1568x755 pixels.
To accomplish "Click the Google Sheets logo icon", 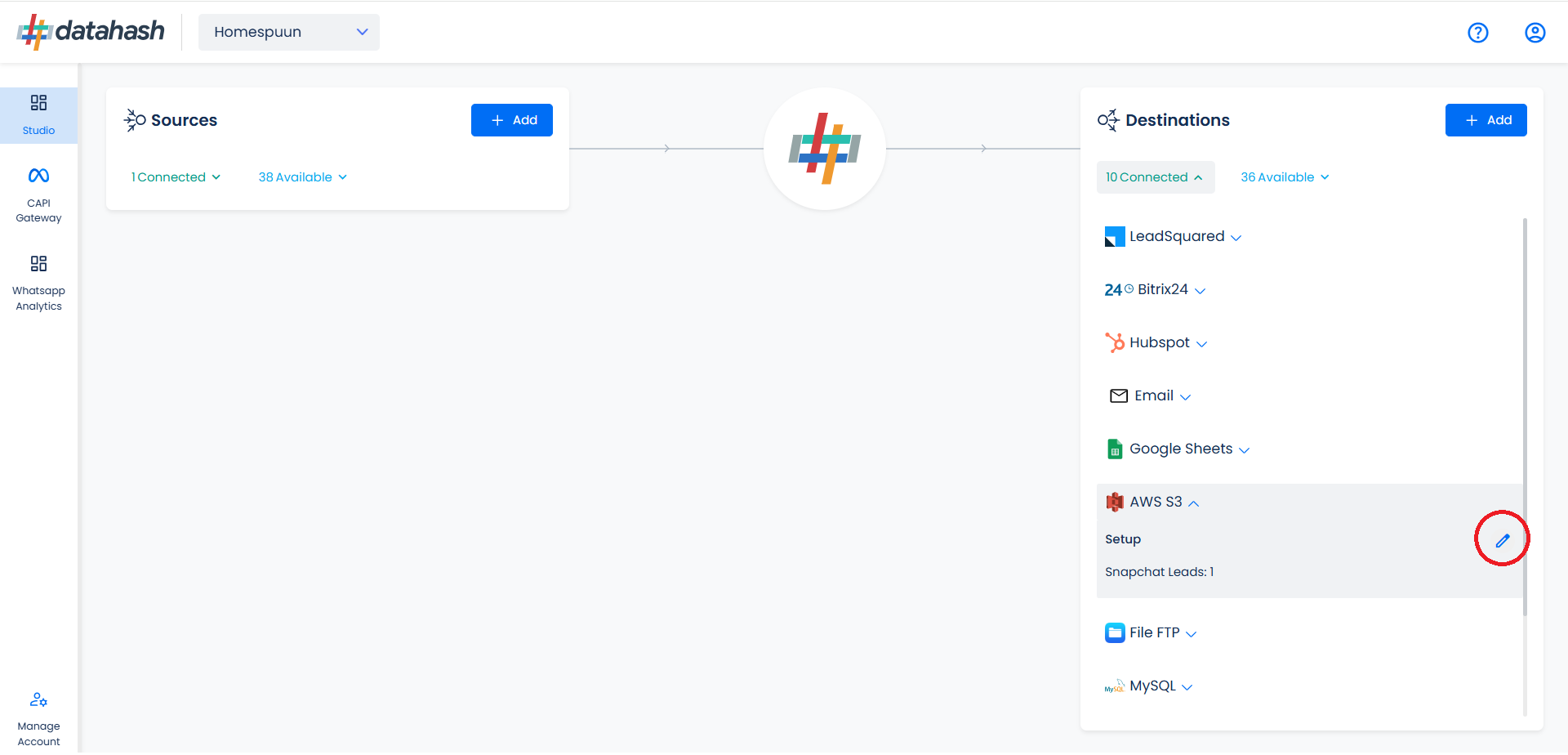I will [1115, 449].
